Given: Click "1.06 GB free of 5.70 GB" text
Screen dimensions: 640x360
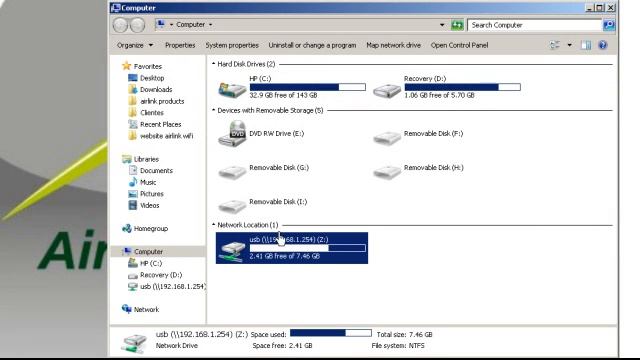Looking at the screenshot, I should tap(439, 95).
